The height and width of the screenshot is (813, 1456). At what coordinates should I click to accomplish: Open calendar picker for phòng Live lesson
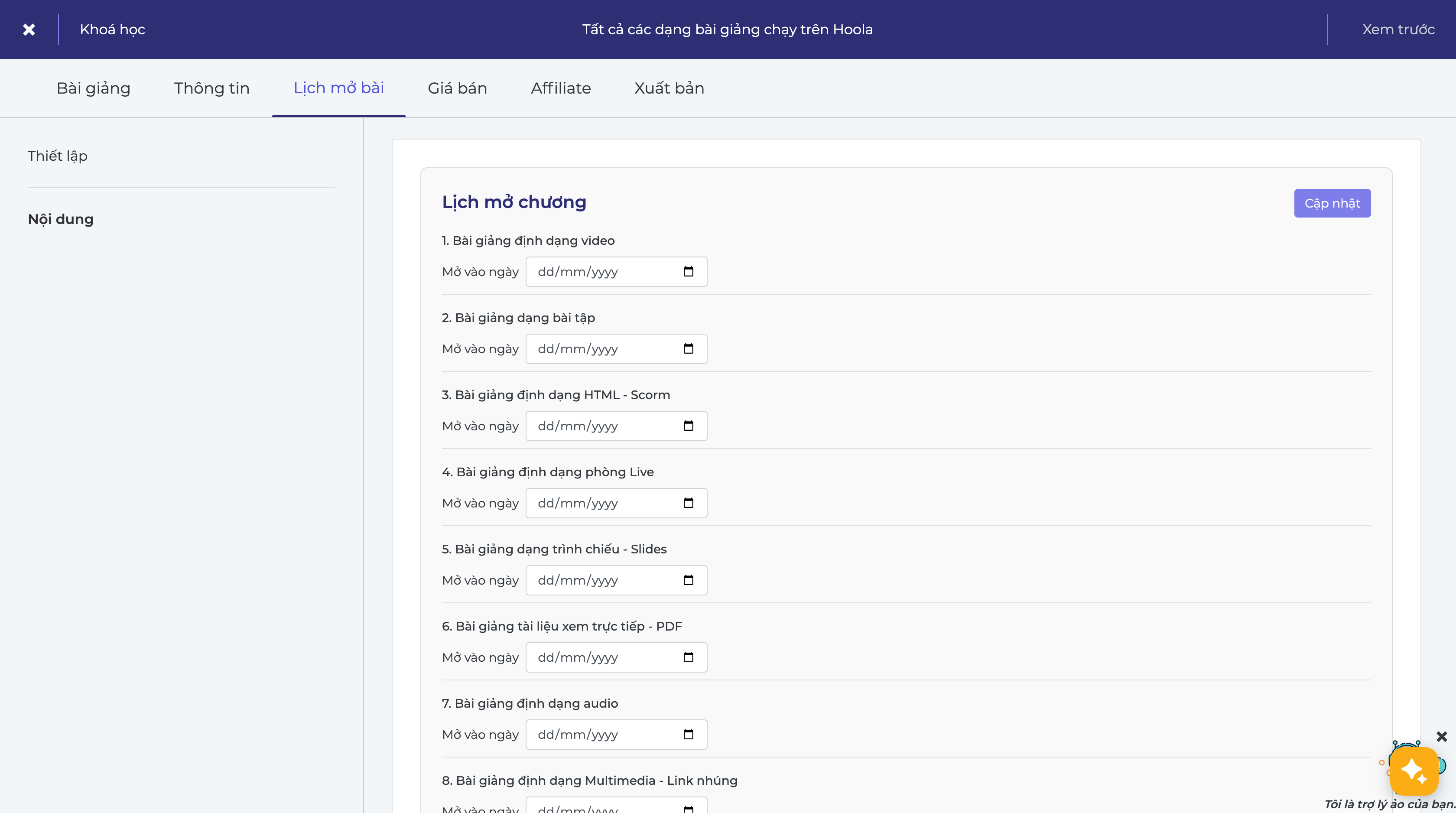click(x=689, y=503)
